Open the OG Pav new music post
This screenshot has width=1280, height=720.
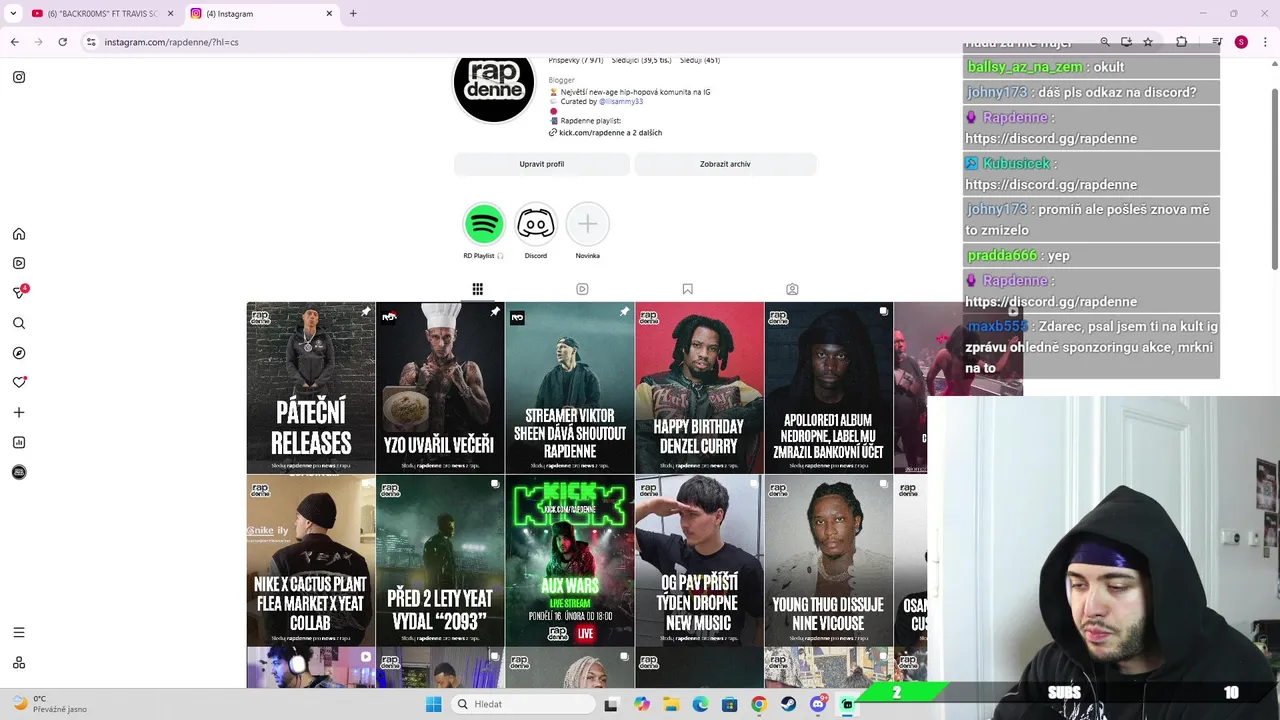click(699, 561)
